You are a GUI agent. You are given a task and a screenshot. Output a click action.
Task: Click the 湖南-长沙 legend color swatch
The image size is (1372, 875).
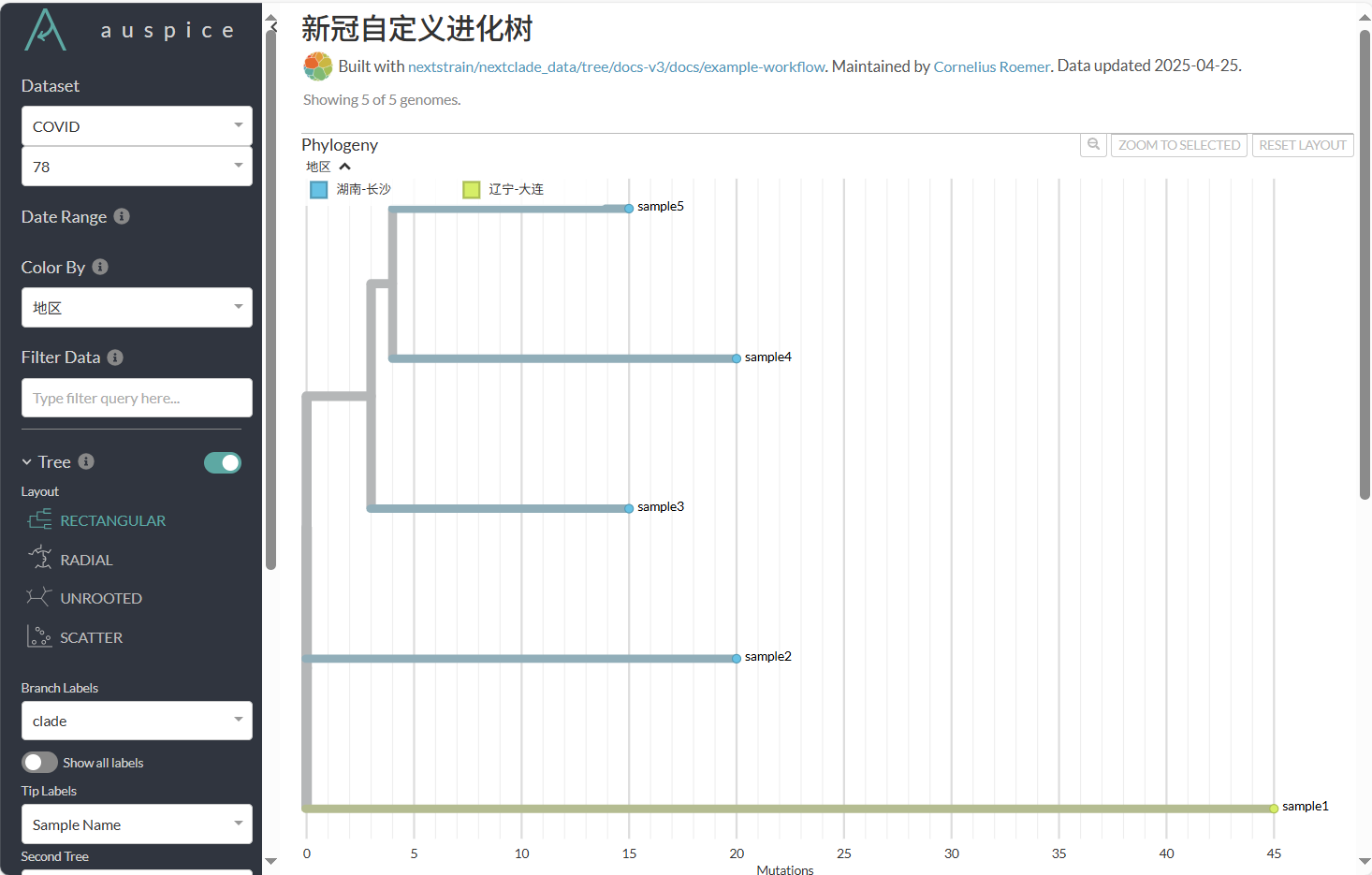point(318,188)
